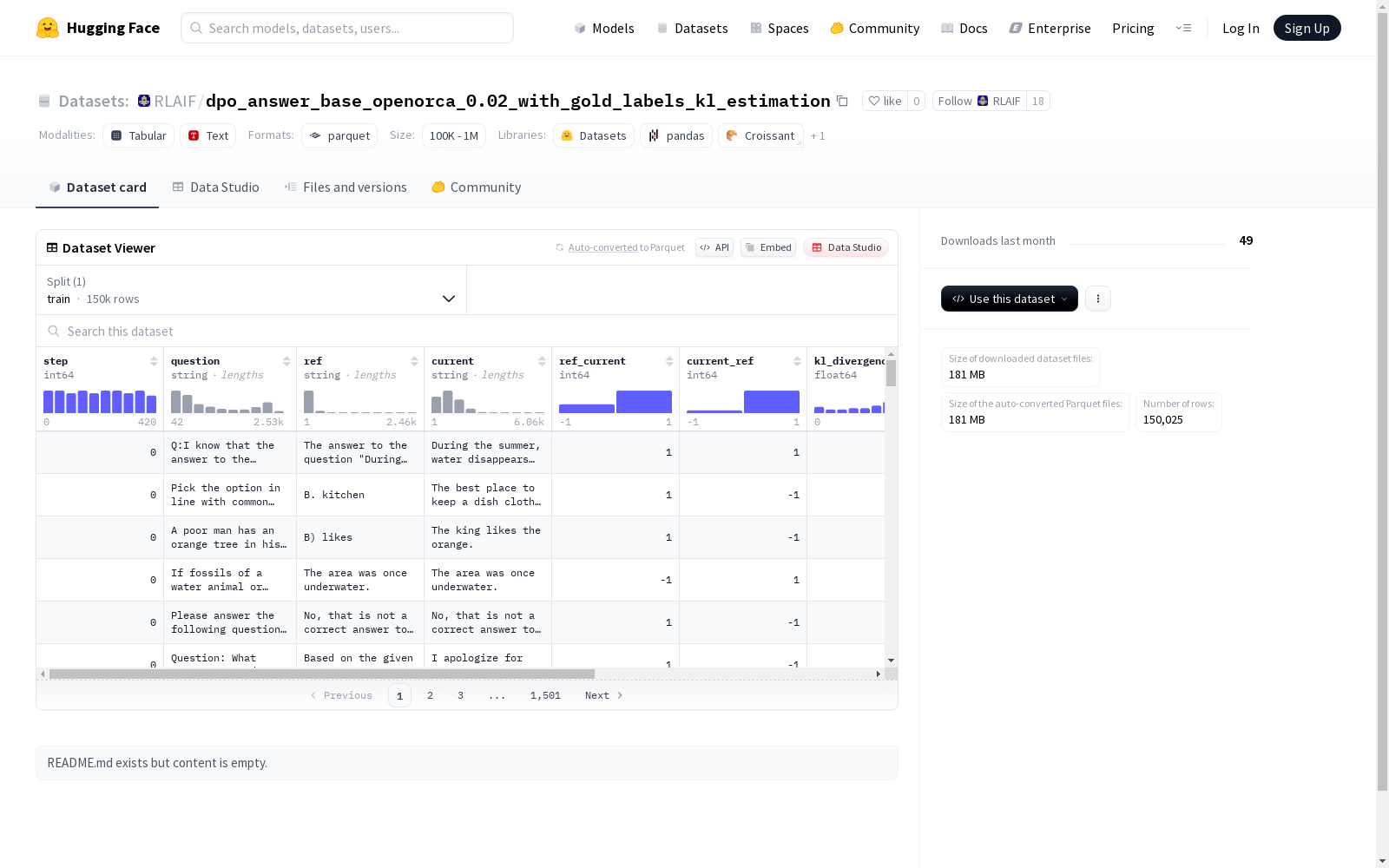The image size is (1389, 868).
Task: Open Datasets in the top navigation
Action: (x=692, y=28)
